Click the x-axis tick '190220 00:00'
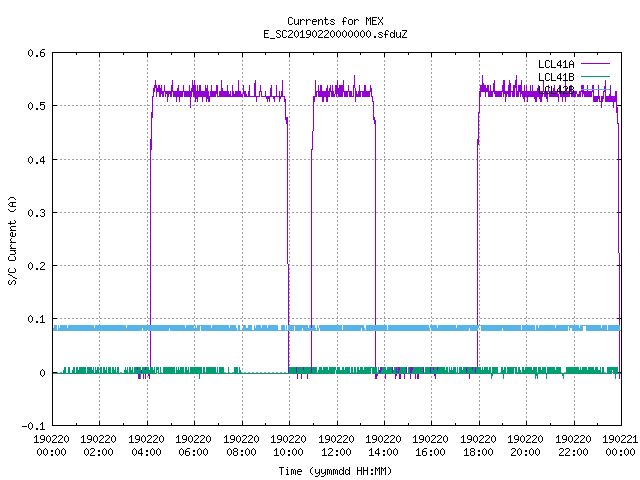The height and width of the screenshot is (480, 640). (51, 445)
